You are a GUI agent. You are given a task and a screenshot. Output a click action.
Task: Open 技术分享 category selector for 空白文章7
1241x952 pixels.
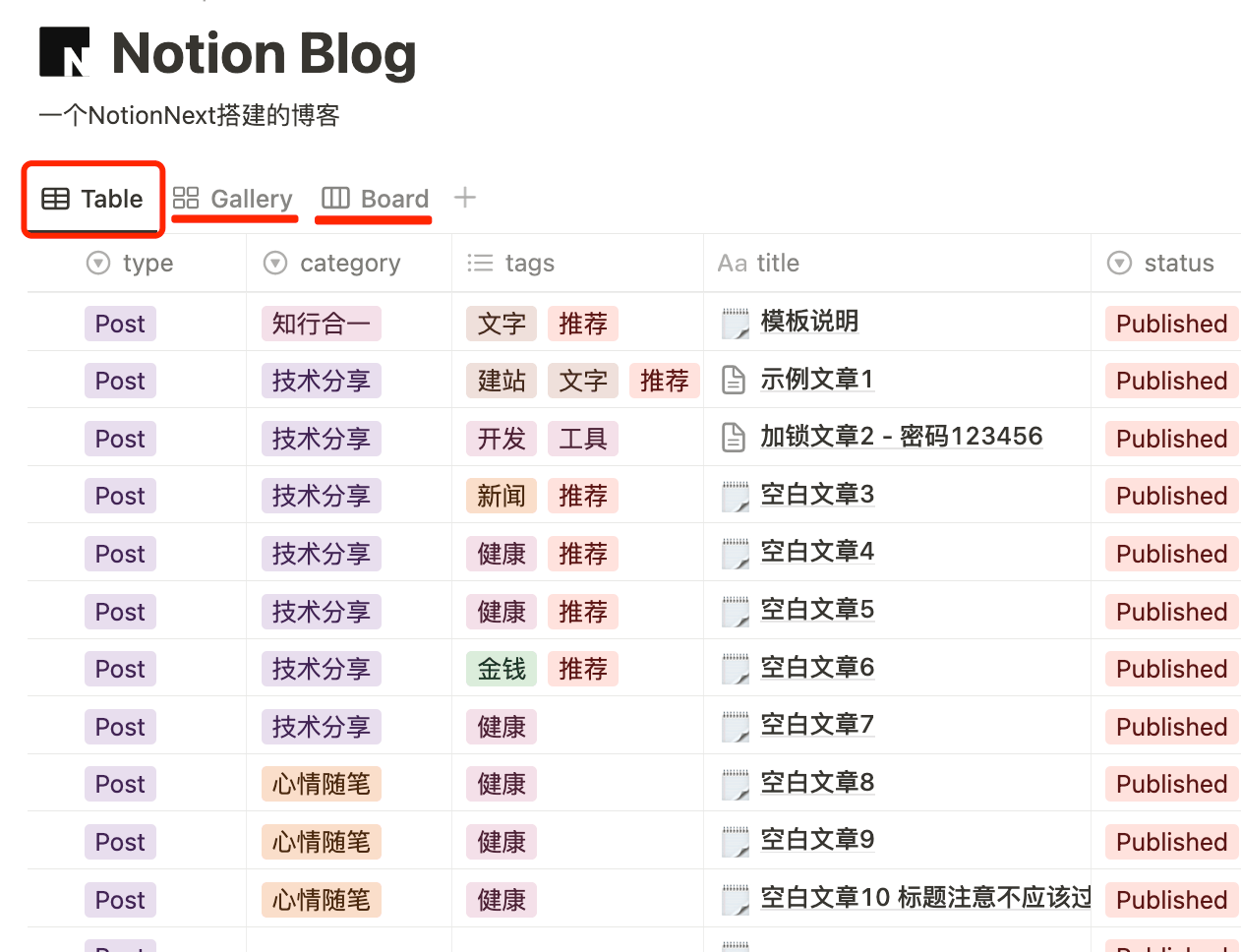[322, 727]
